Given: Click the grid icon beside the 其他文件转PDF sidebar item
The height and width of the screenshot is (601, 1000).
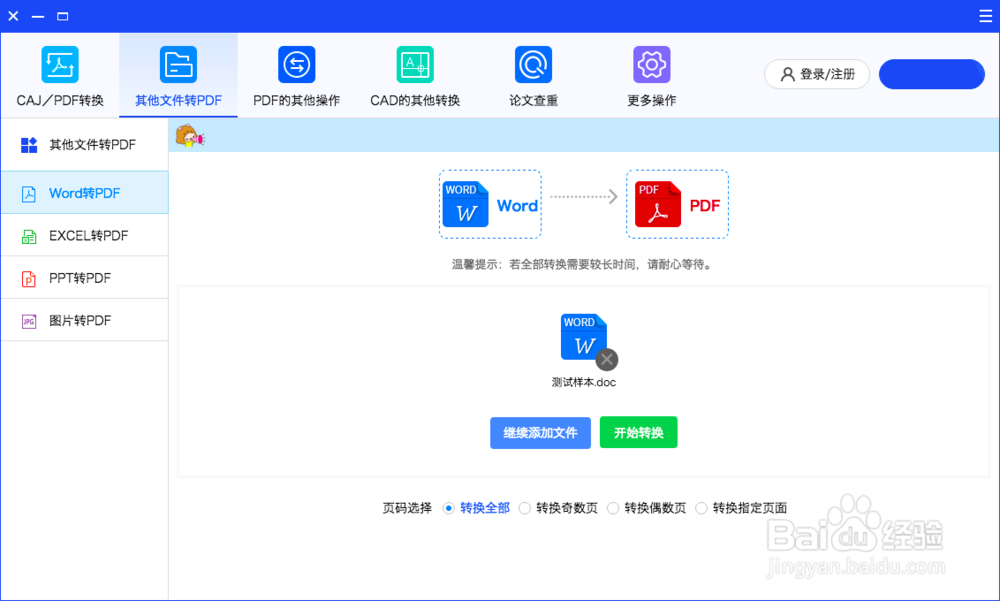Looking at the screenshot, I should (x=29, y=145).
